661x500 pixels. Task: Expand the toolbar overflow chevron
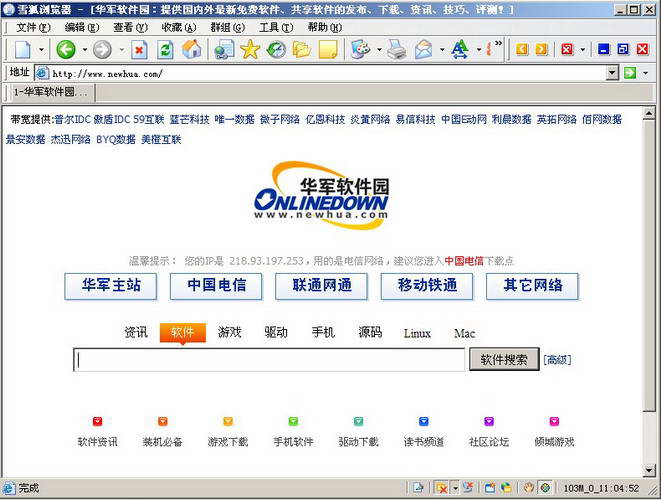(499, 43)
